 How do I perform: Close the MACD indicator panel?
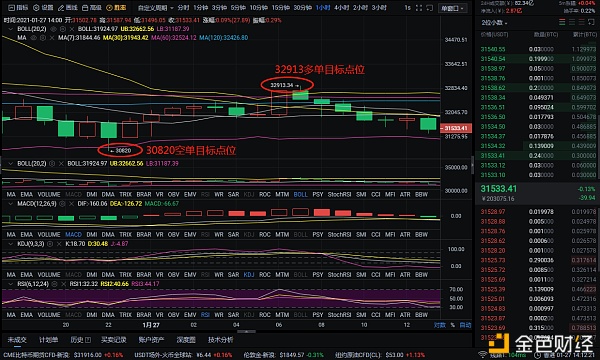tap(71, 204)
